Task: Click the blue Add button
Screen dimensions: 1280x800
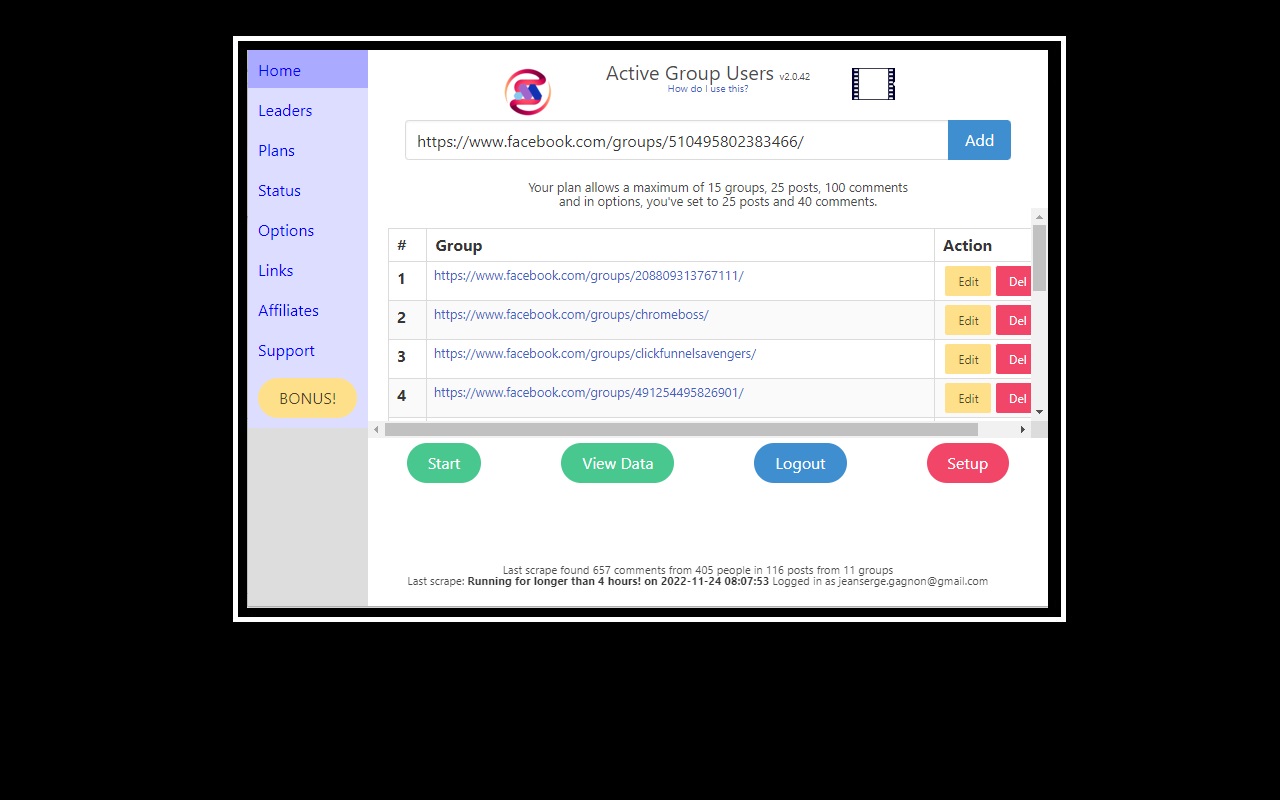Action: click(x=979, y=140)
